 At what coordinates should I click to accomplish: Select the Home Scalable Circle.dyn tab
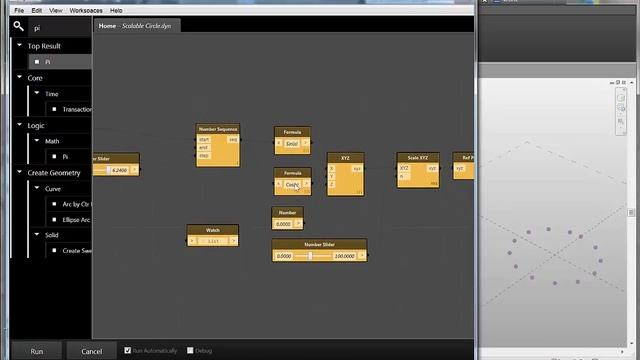[x=136, y=26]
